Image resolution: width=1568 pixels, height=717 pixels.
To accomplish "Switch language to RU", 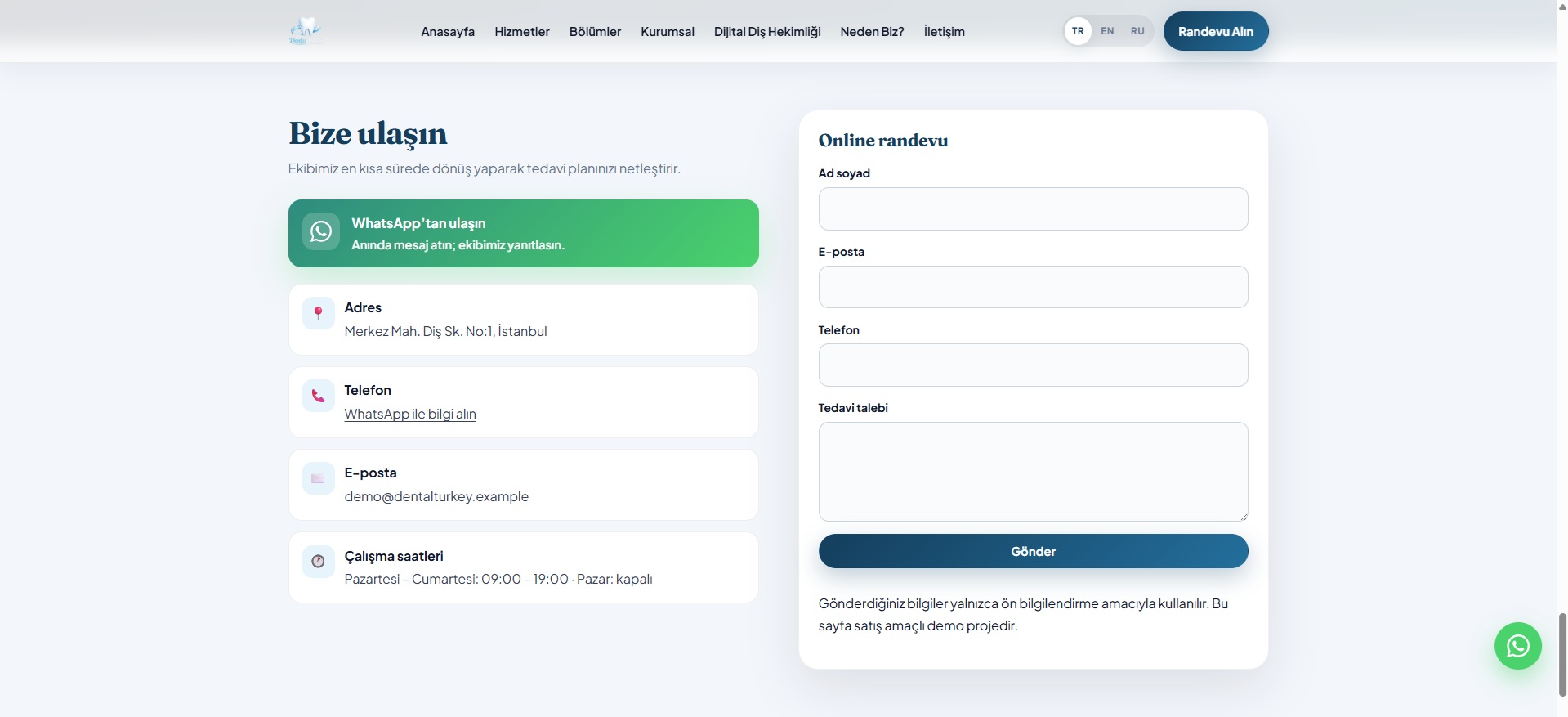I will pyautogui.click(x=1137, y=31).
